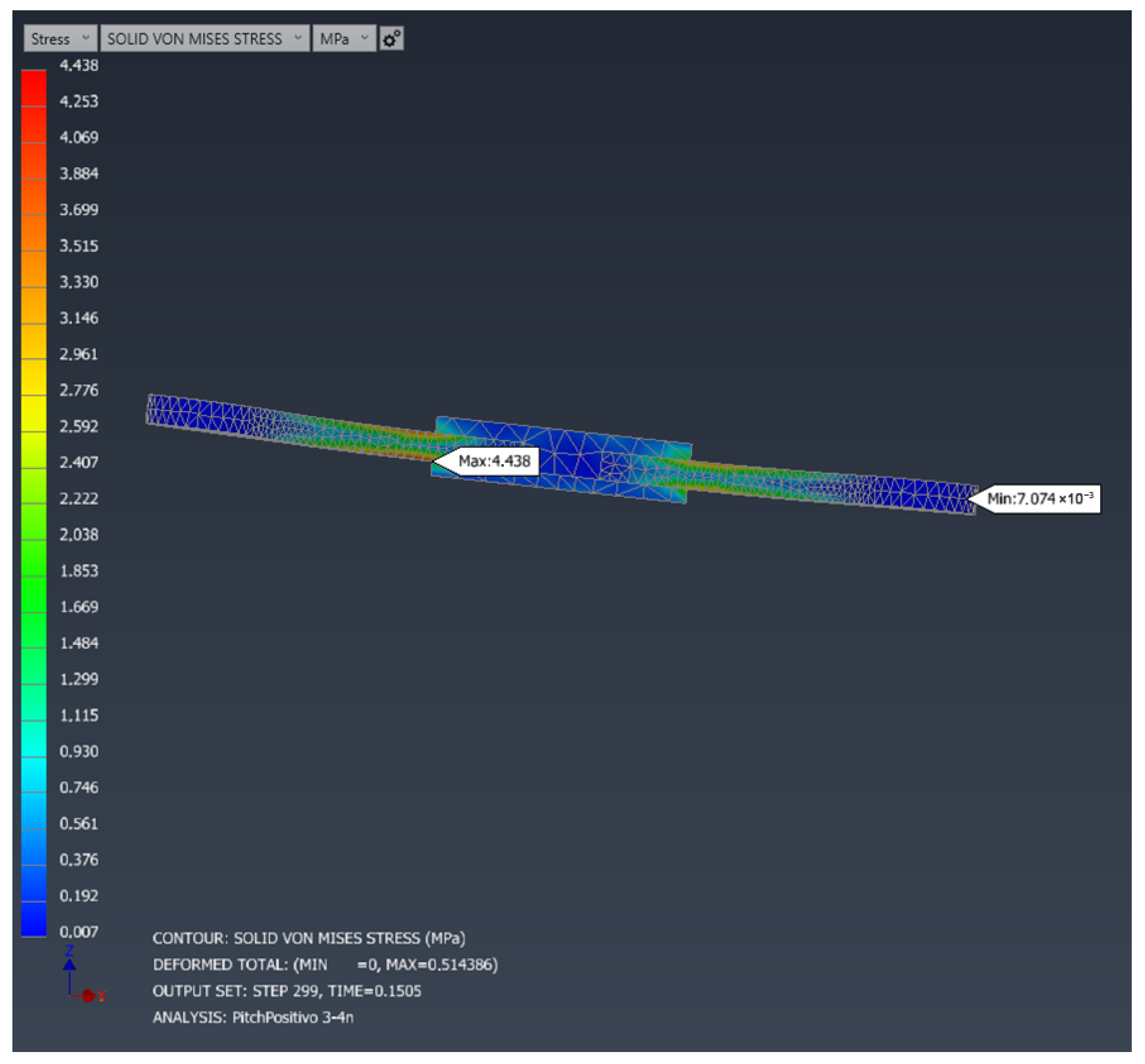Click the ANALYSIS: PitchPositivo 3-4n text
The width and height of the screenshot is (1145, 1064).
[253, 1018]
